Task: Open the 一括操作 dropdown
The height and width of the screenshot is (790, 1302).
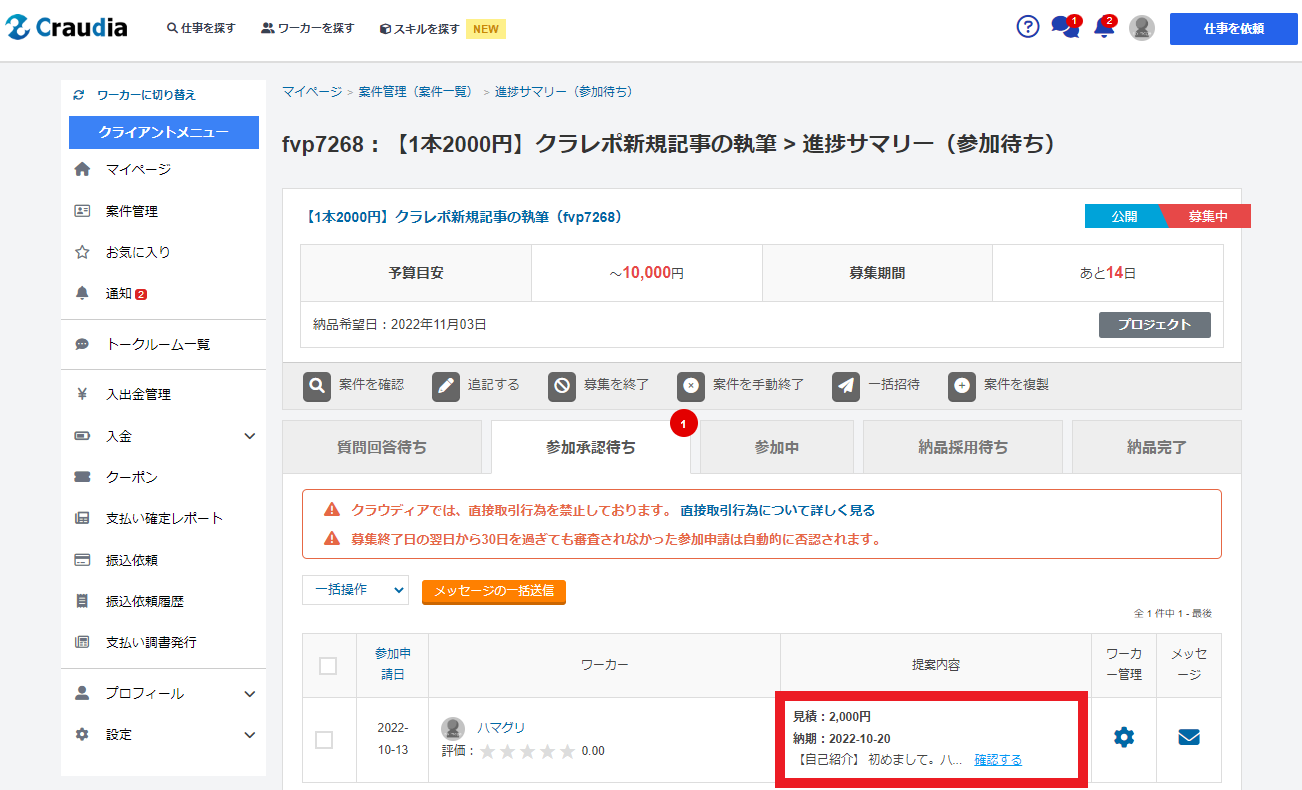Action: click(356, 590)
